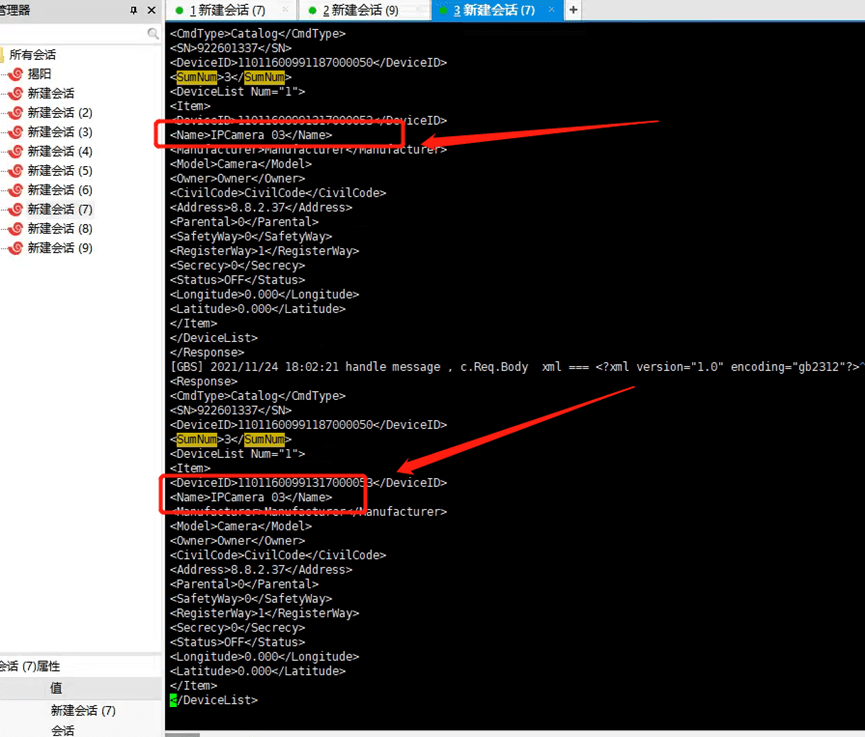Select the 所有会话 root folder

(33, 55)
